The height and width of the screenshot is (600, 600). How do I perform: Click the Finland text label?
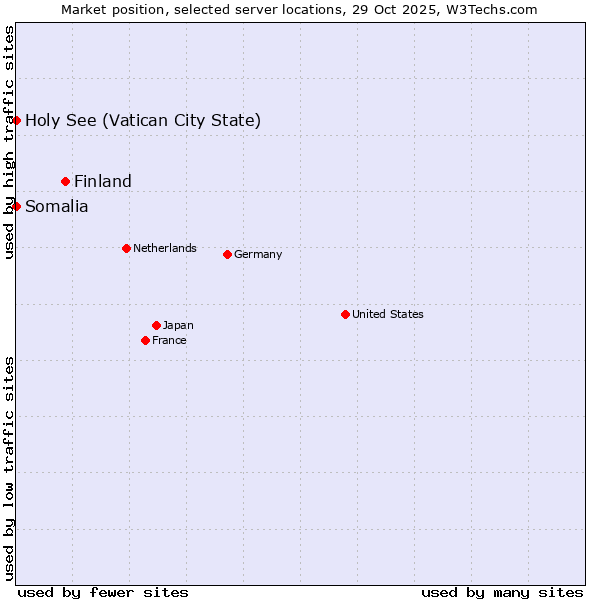point(103,181)
